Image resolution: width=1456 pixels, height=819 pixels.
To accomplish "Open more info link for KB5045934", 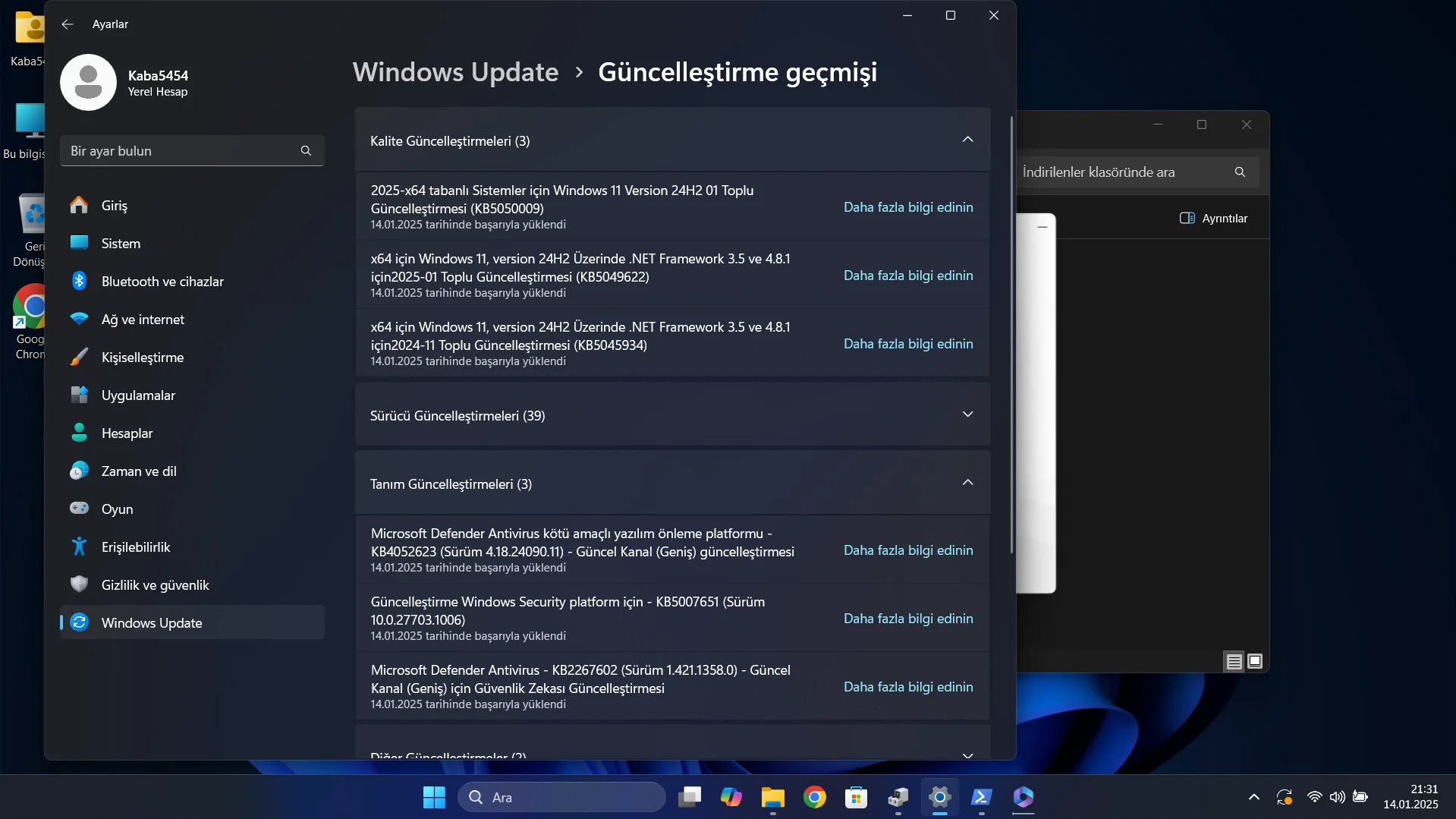I will (908, 344).
